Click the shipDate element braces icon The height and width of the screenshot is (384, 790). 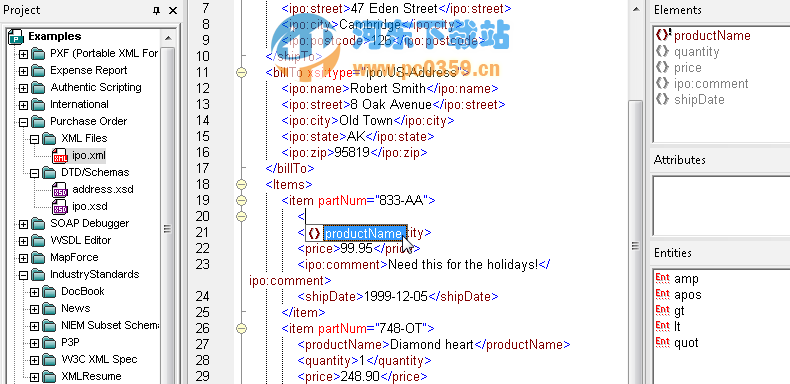tap(663, 99)
